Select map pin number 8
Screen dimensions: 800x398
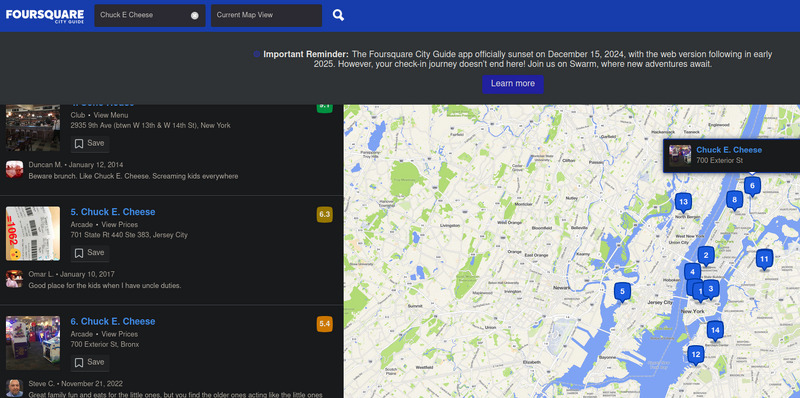[x=734, y=200]
